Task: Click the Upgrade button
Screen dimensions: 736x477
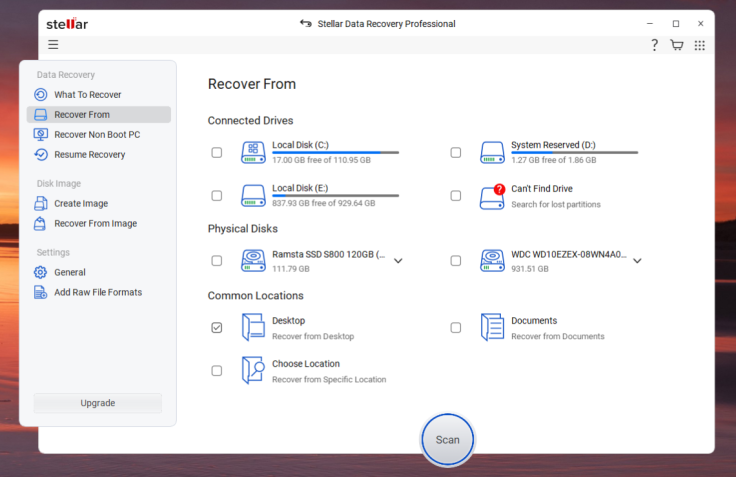Action: pos(97,403)
